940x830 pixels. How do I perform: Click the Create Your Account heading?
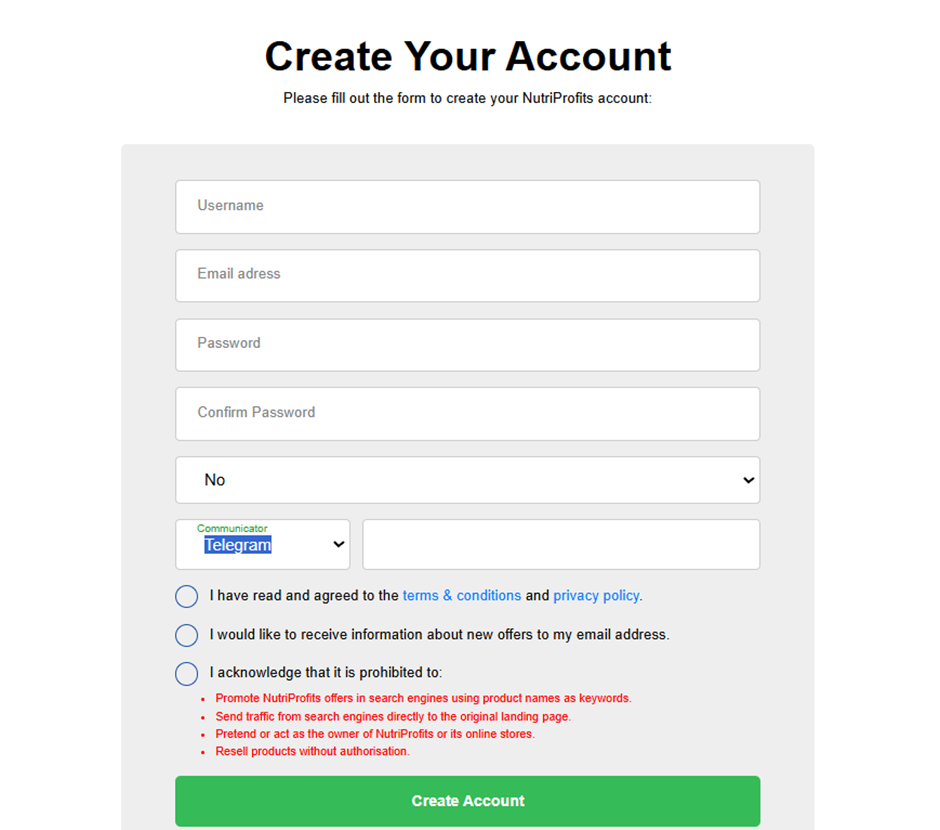coord(468,56)
